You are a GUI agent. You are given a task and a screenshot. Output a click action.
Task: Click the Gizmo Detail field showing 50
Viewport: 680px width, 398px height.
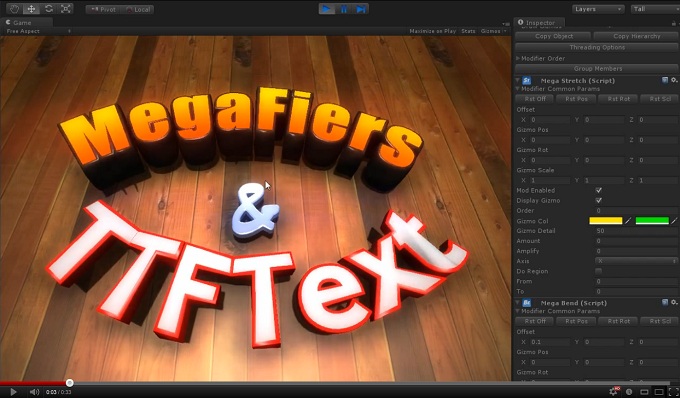pos(636,231)
